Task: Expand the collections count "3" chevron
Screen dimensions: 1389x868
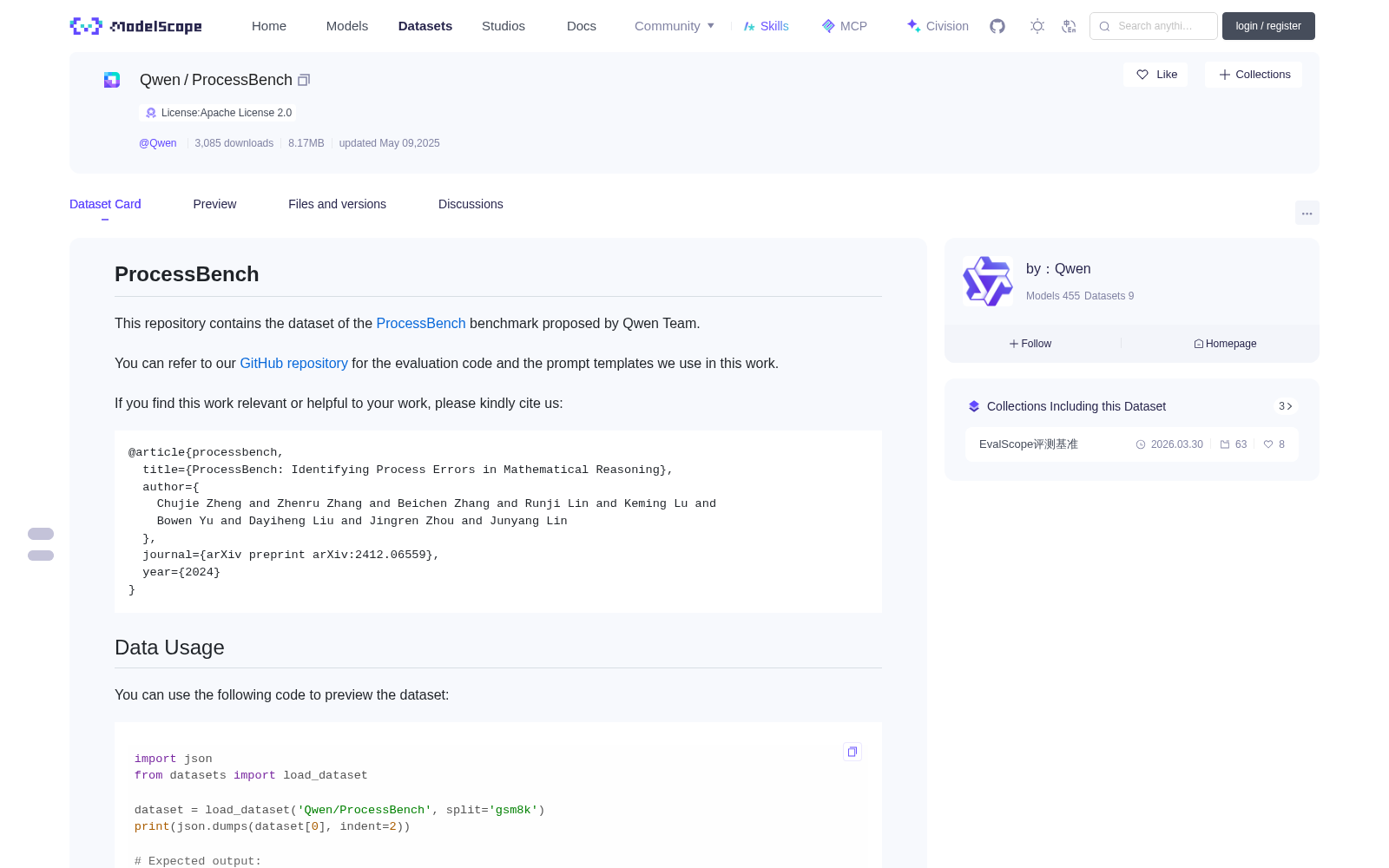Action: point(1286,406)
